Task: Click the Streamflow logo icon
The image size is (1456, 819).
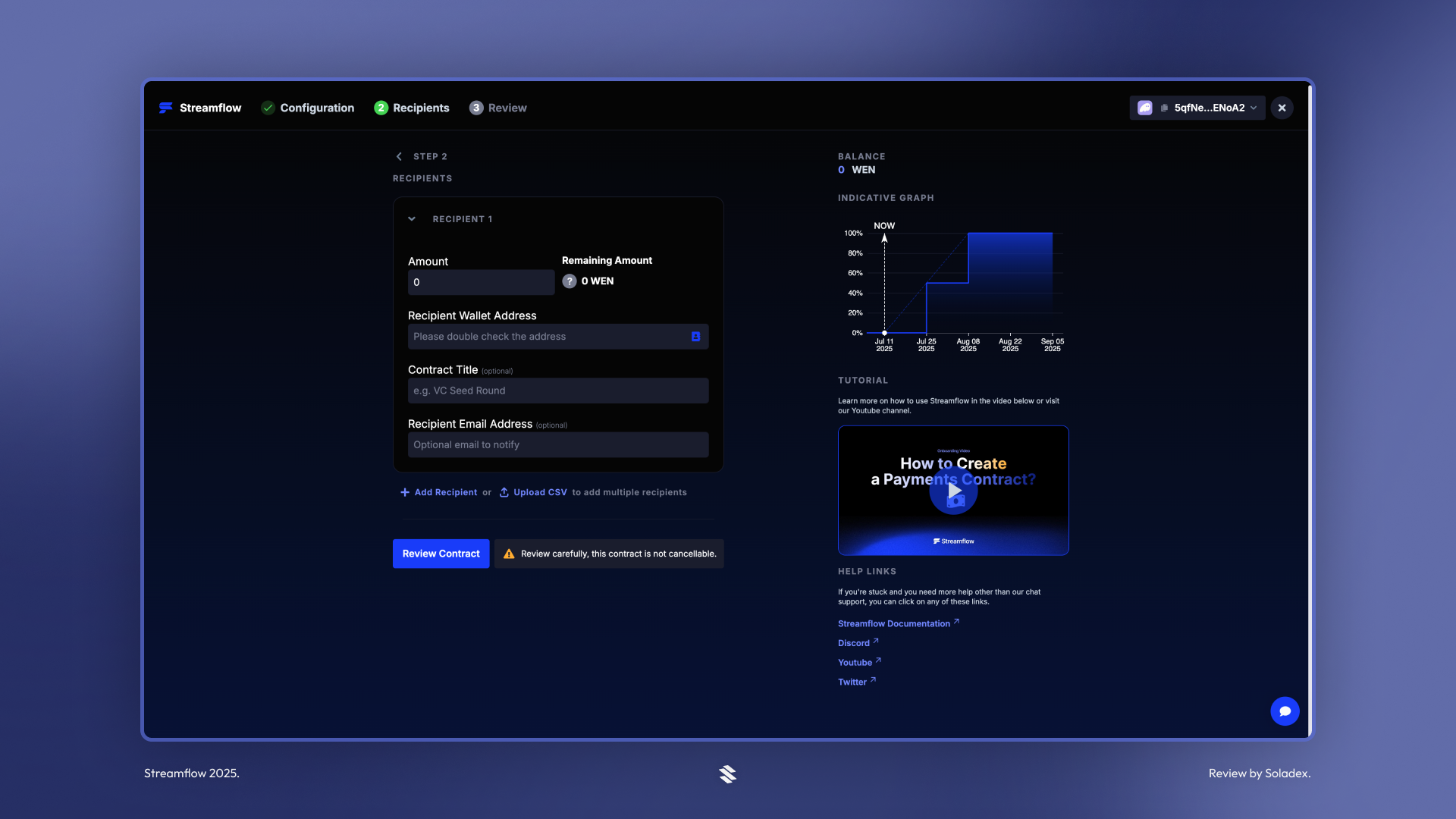Action: coord(165,108)
